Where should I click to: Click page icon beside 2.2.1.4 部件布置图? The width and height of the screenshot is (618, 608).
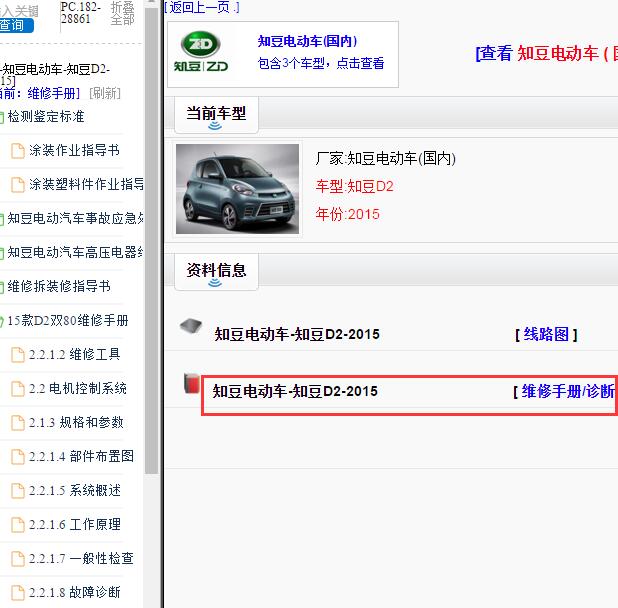click(18, 457)
